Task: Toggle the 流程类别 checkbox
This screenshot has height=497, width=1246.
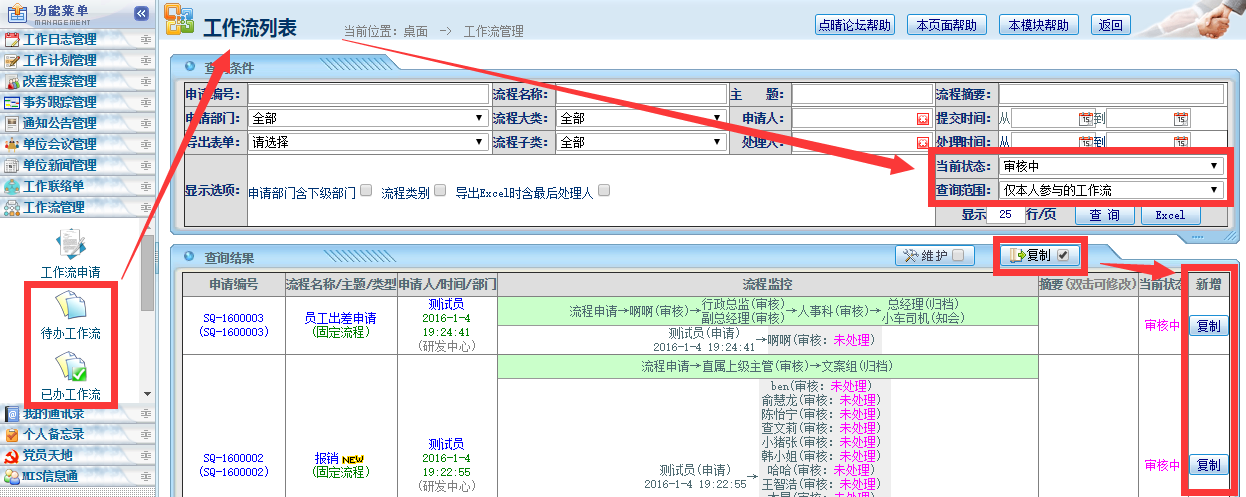Action: [x=440, y=191]
